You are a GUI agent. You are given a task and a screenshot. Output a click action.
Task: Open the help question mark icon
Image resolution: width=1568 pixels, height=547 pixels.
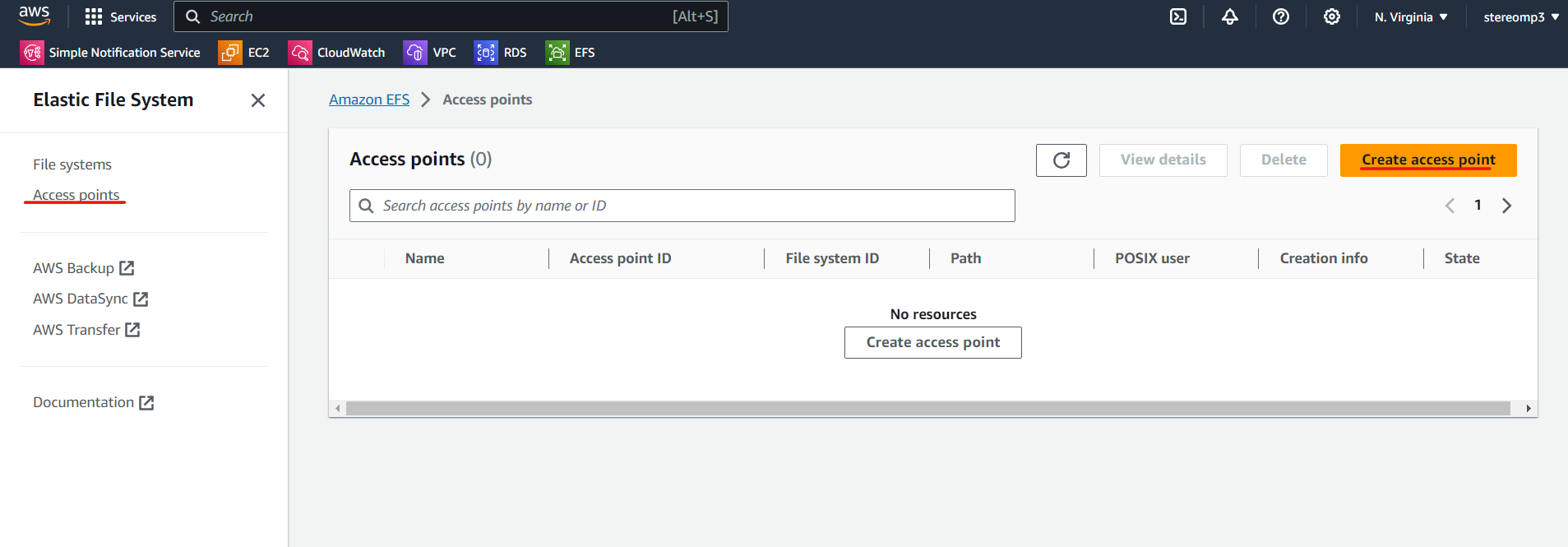pos(1280,16)
